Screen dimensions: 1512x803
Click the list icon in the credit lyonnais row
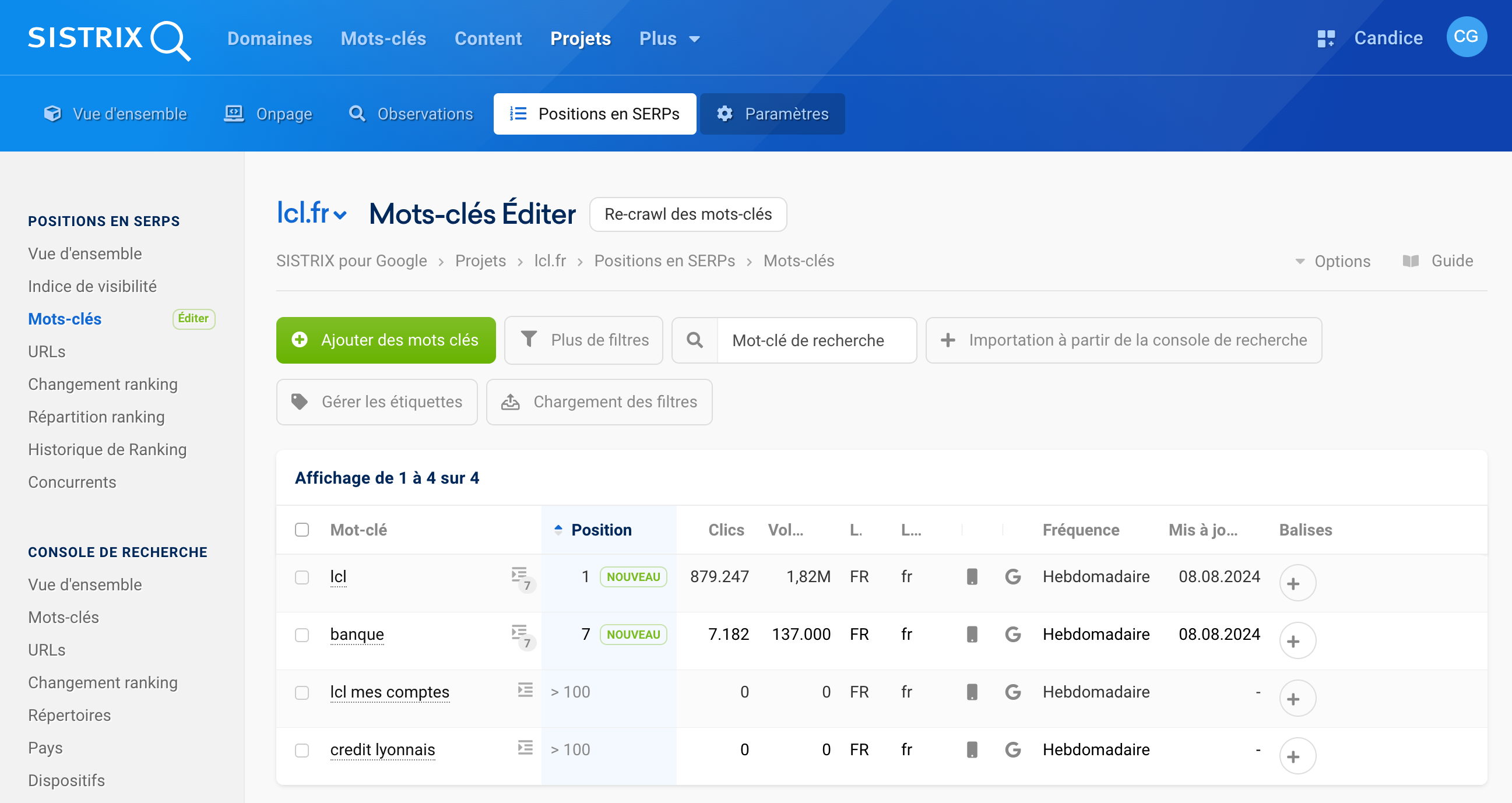(x=525, y=748)
